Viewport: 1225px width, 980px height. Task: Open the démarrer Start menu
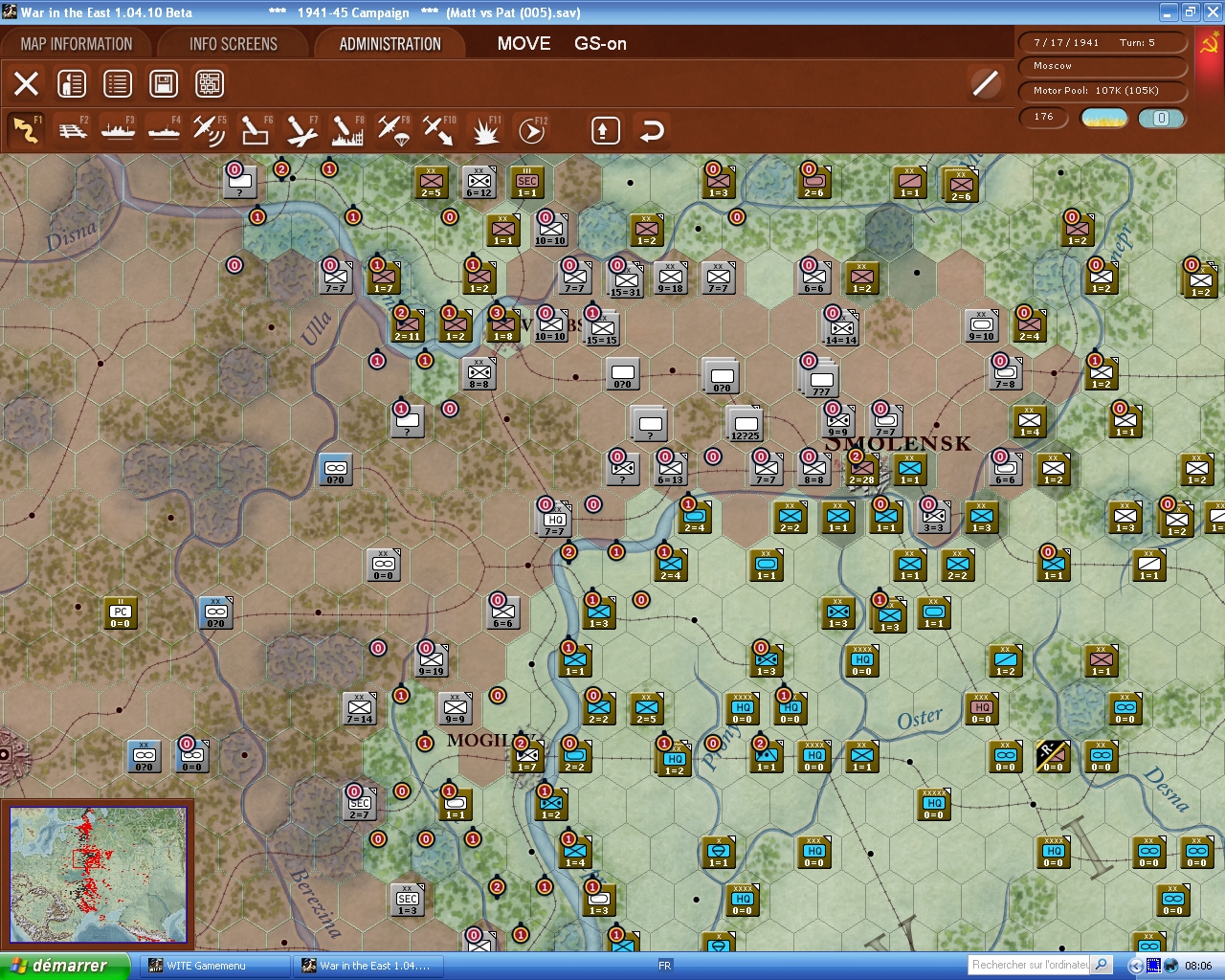(x=64, y=966)
